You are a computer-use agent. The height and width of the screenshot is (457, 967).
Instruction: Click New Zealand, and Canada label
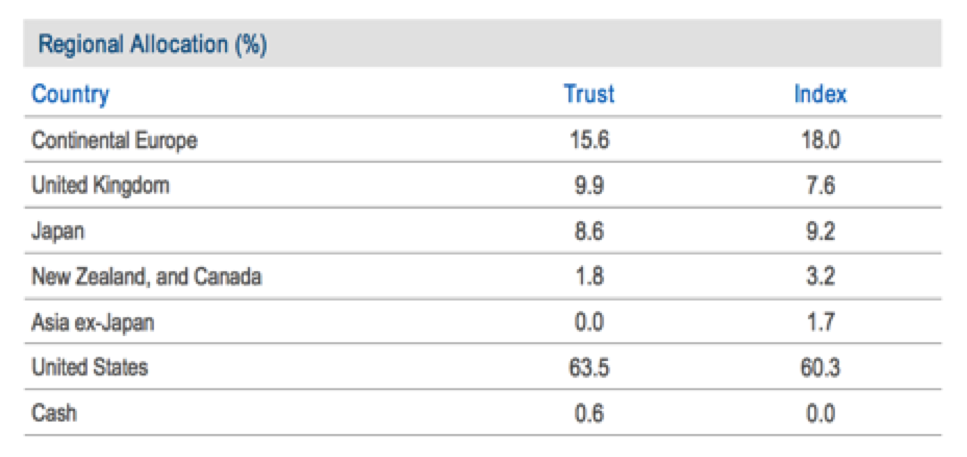147,277
